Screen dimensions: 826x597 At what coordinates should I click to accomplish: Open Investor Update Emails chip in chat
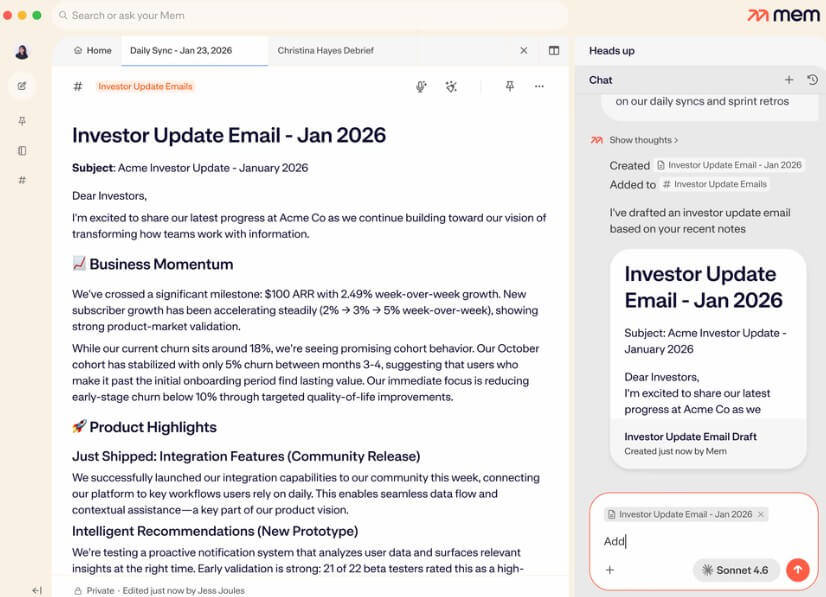pos(714,184)
